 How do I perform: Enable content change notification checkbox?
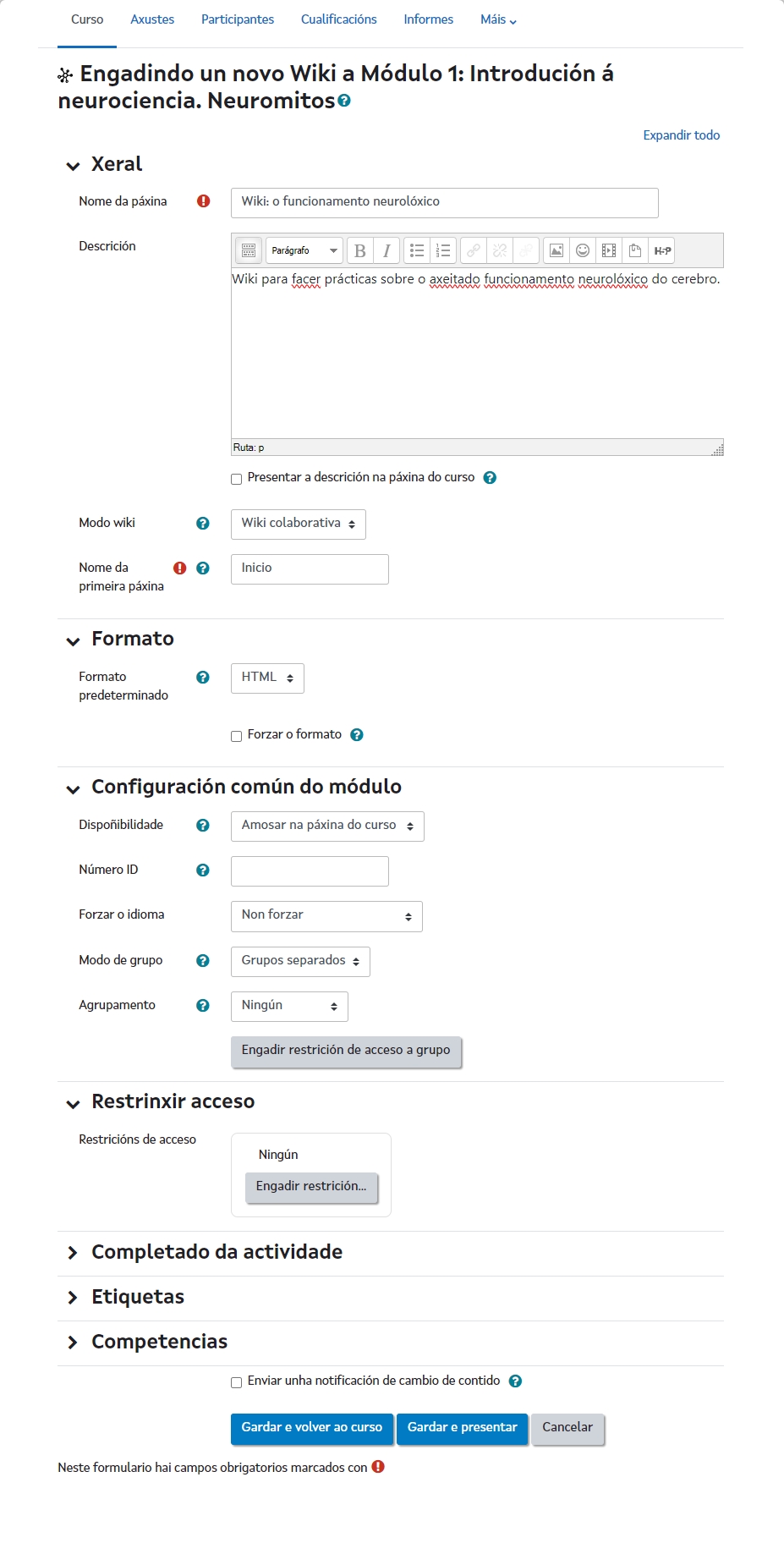click(x=237, y=1382)
